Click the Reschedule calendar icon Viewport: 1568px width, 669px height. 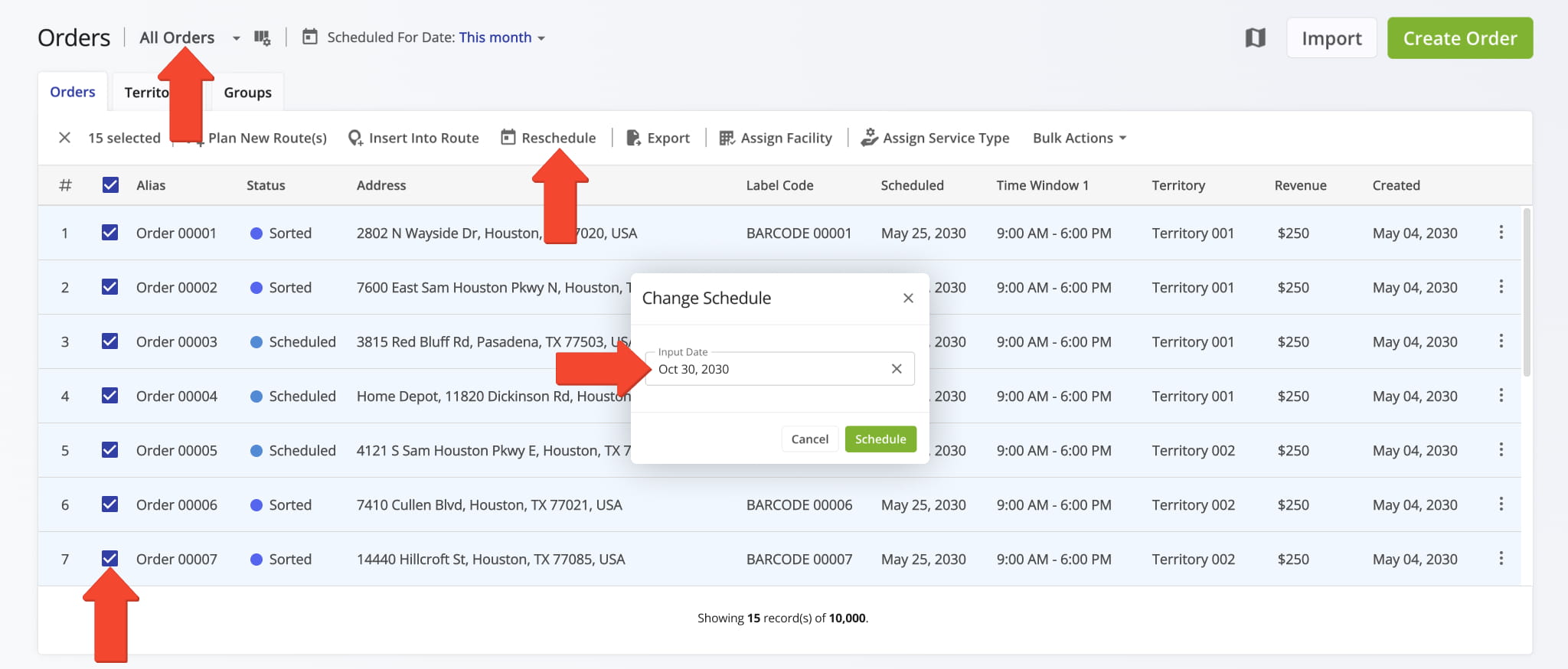[508, 137]
